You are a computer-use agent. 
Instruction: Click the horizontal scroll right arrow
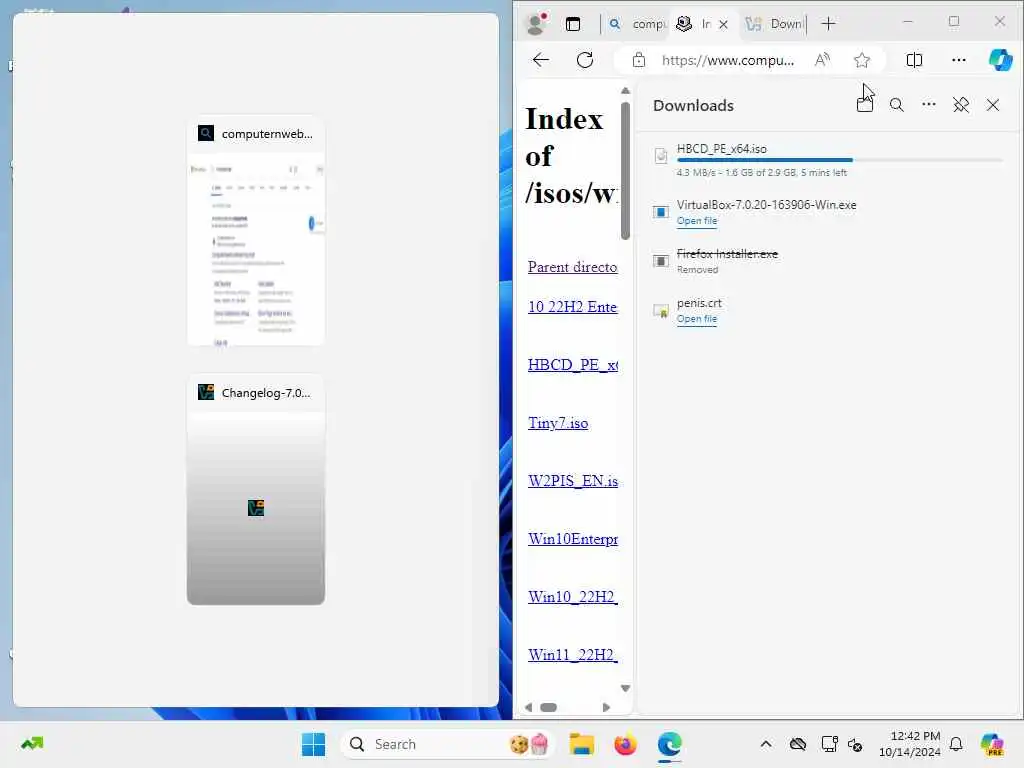(606, 707)
